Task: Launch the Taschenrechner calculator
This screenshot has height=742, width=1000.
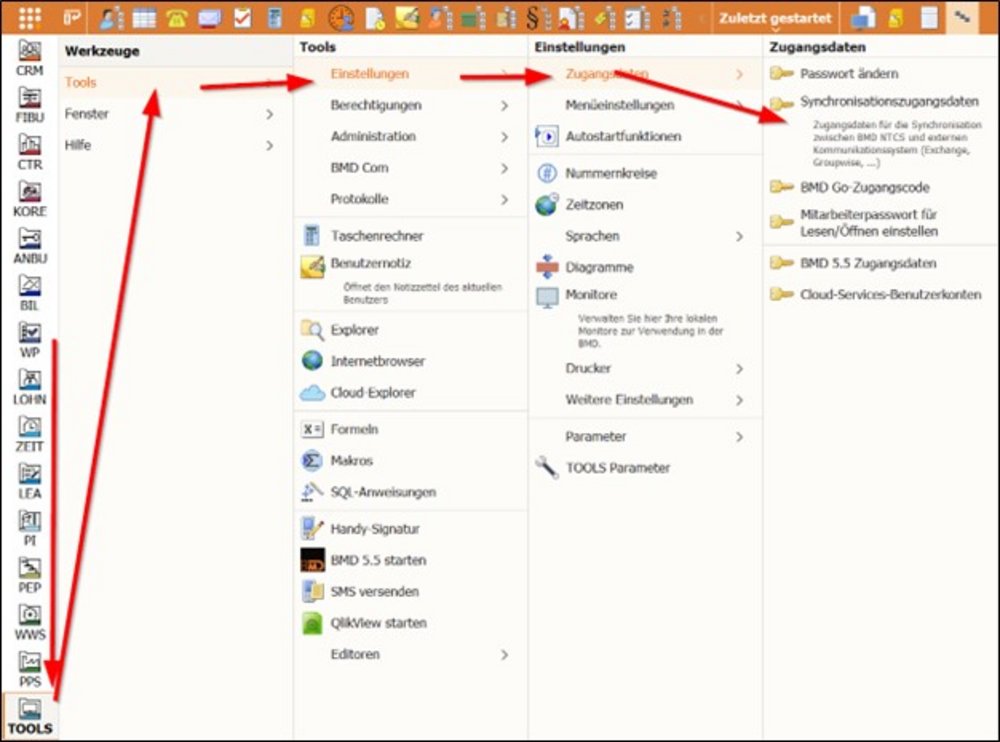Action: click(376, 236)
